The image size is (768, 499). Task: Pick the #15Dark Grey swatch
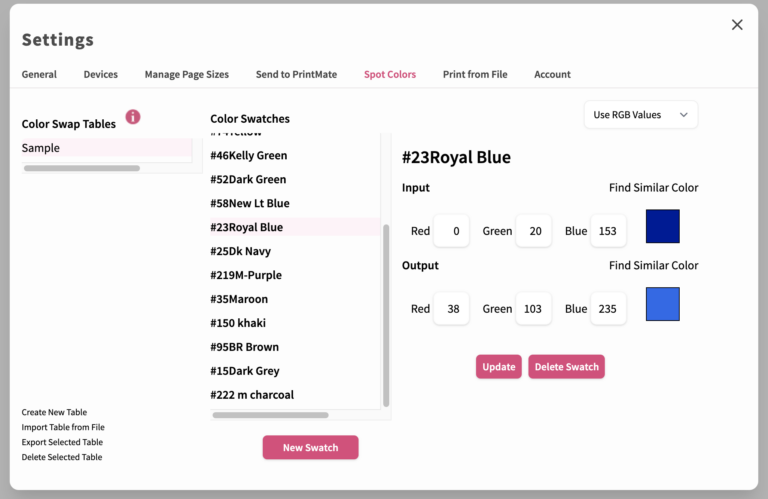click(295, 371)
